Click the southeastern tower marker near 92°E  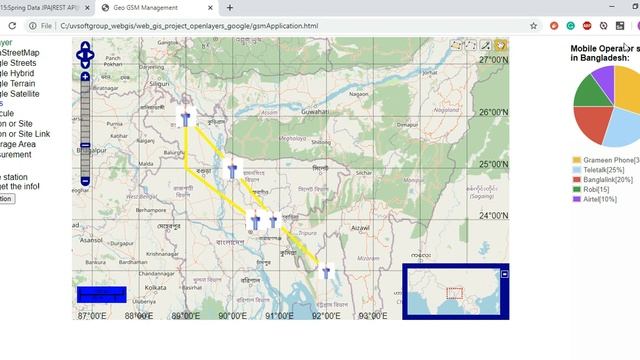pos(326,272)
